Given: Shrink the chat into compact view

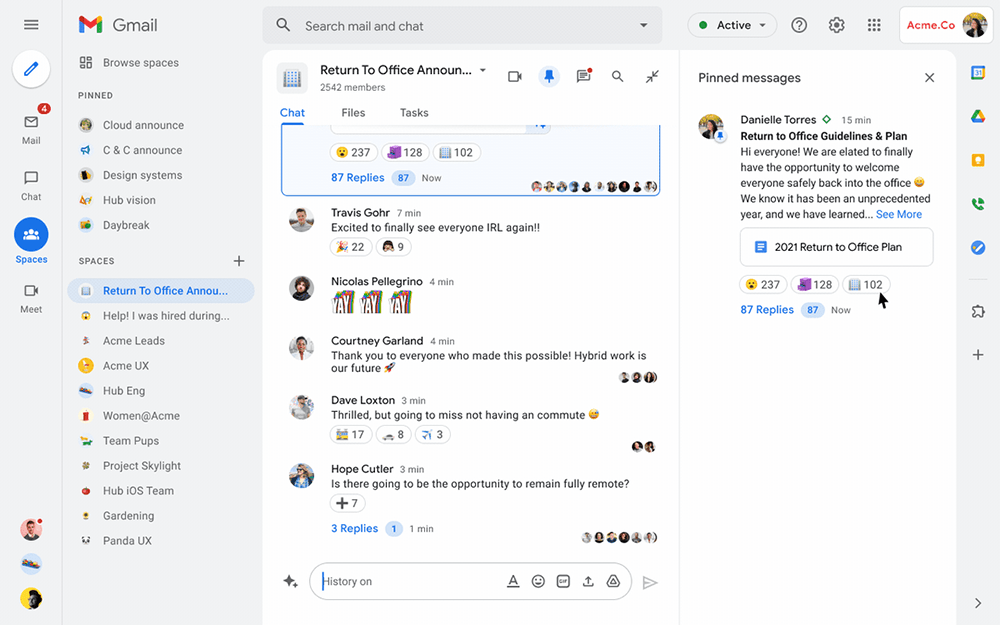Looking at the screenshot, I should coord(651,75).
